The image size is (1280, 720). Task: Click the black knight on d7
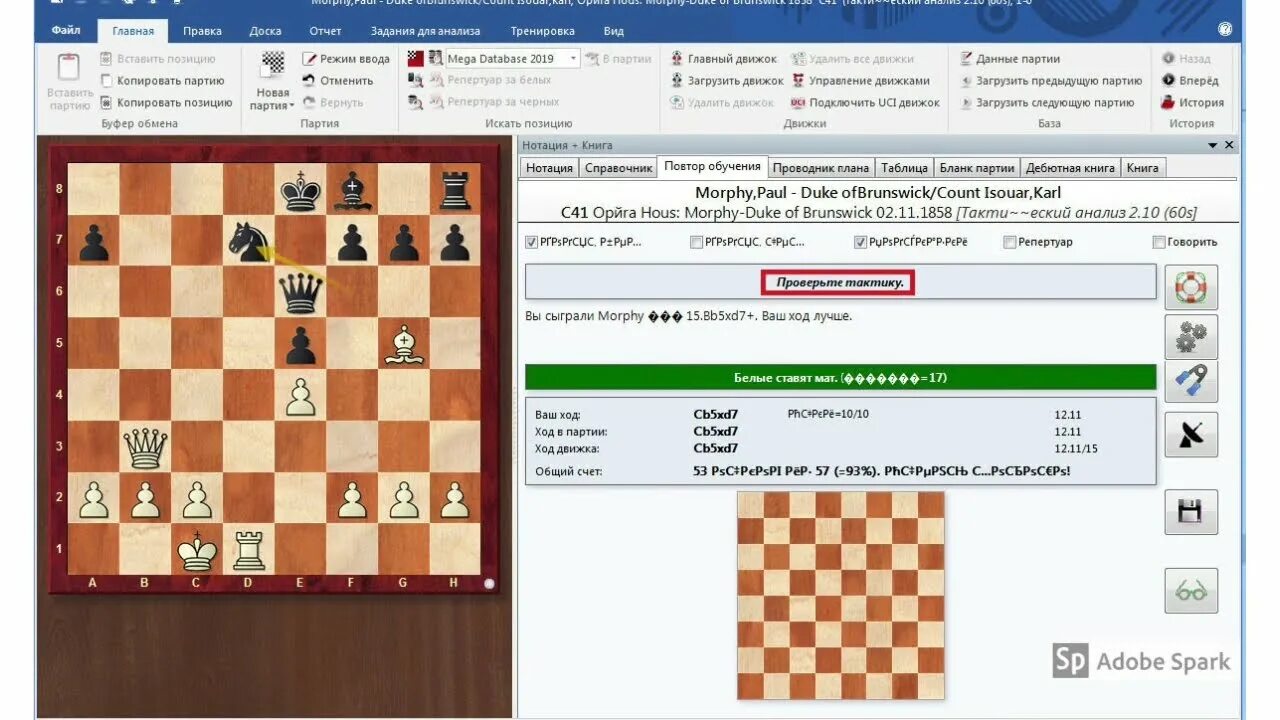pyautogui.click(x=248, y=241)
